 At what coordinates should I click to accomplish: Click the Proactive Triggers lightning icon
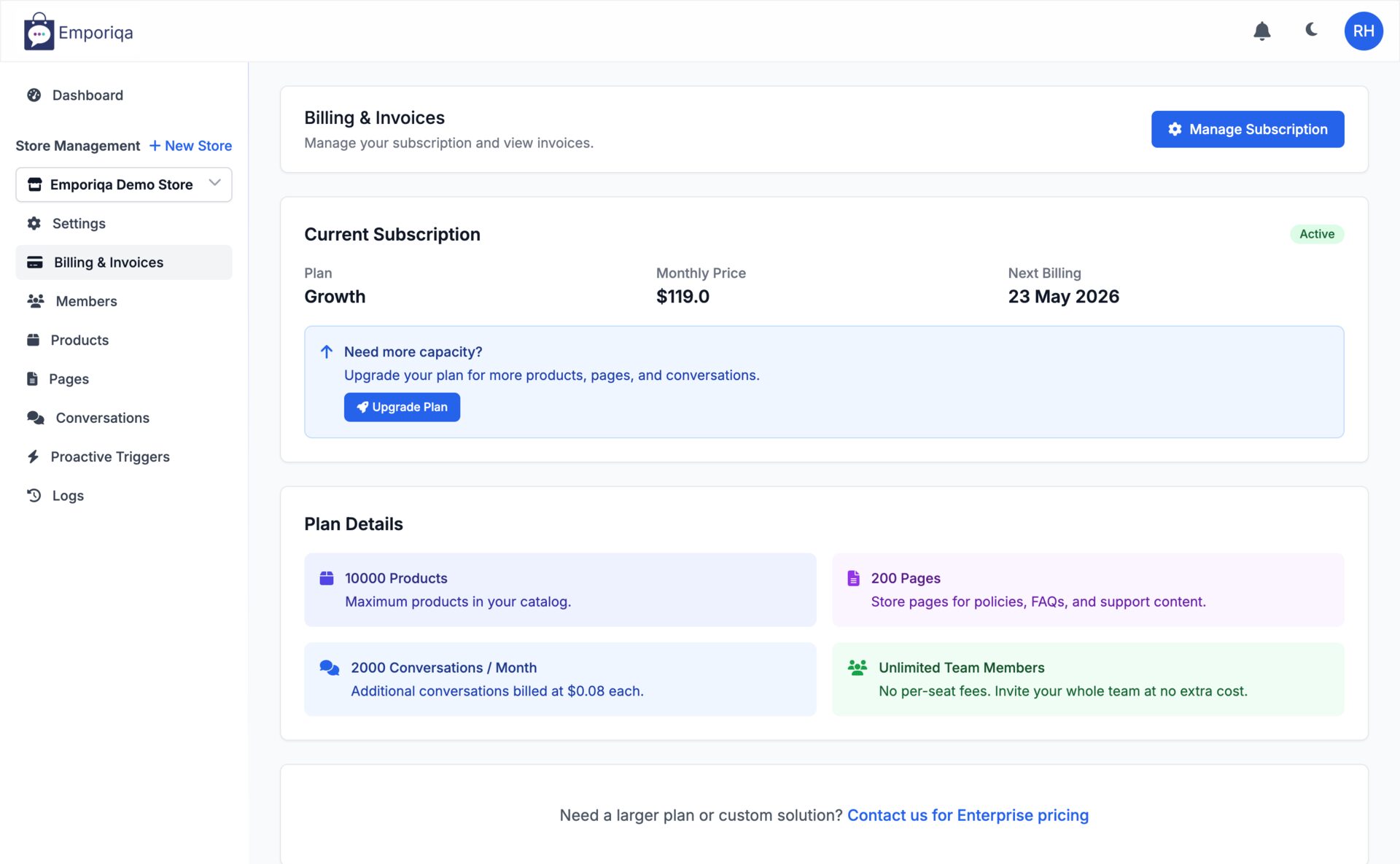point(34,456)
